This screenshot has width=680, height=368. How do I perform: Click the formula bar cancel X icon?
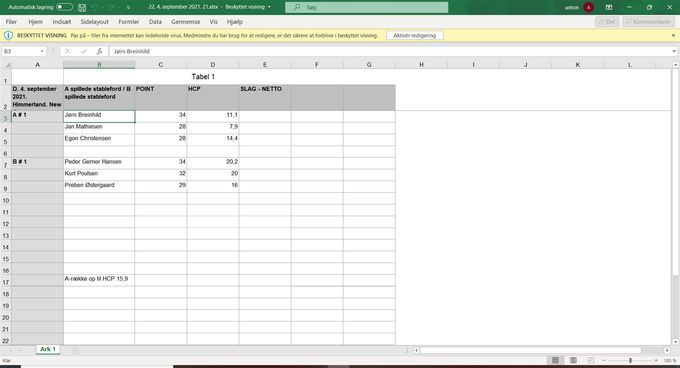point(68,51)
